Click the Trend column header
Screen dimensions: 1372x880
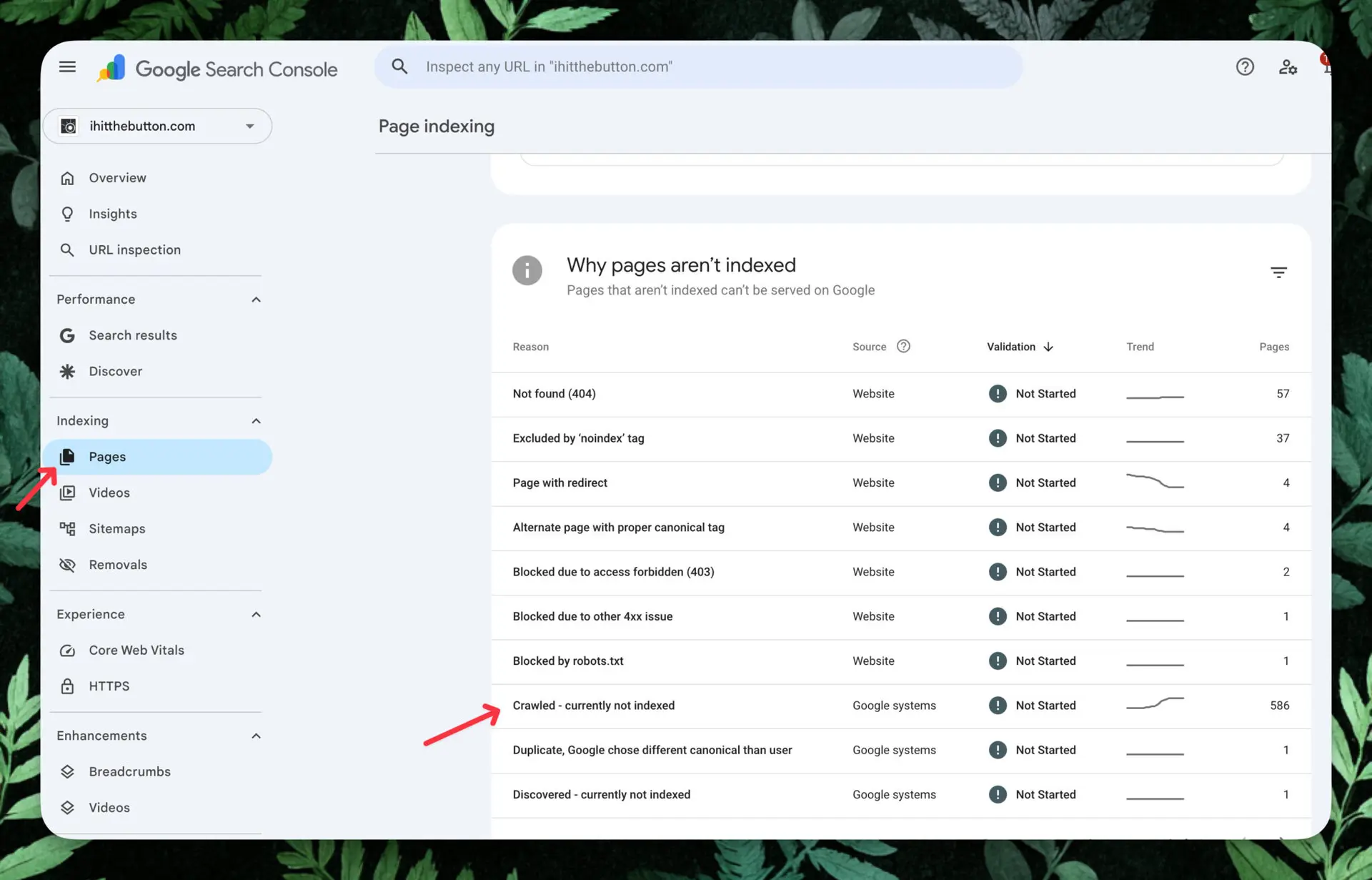pyautogui.click(x=1140, y=347)
